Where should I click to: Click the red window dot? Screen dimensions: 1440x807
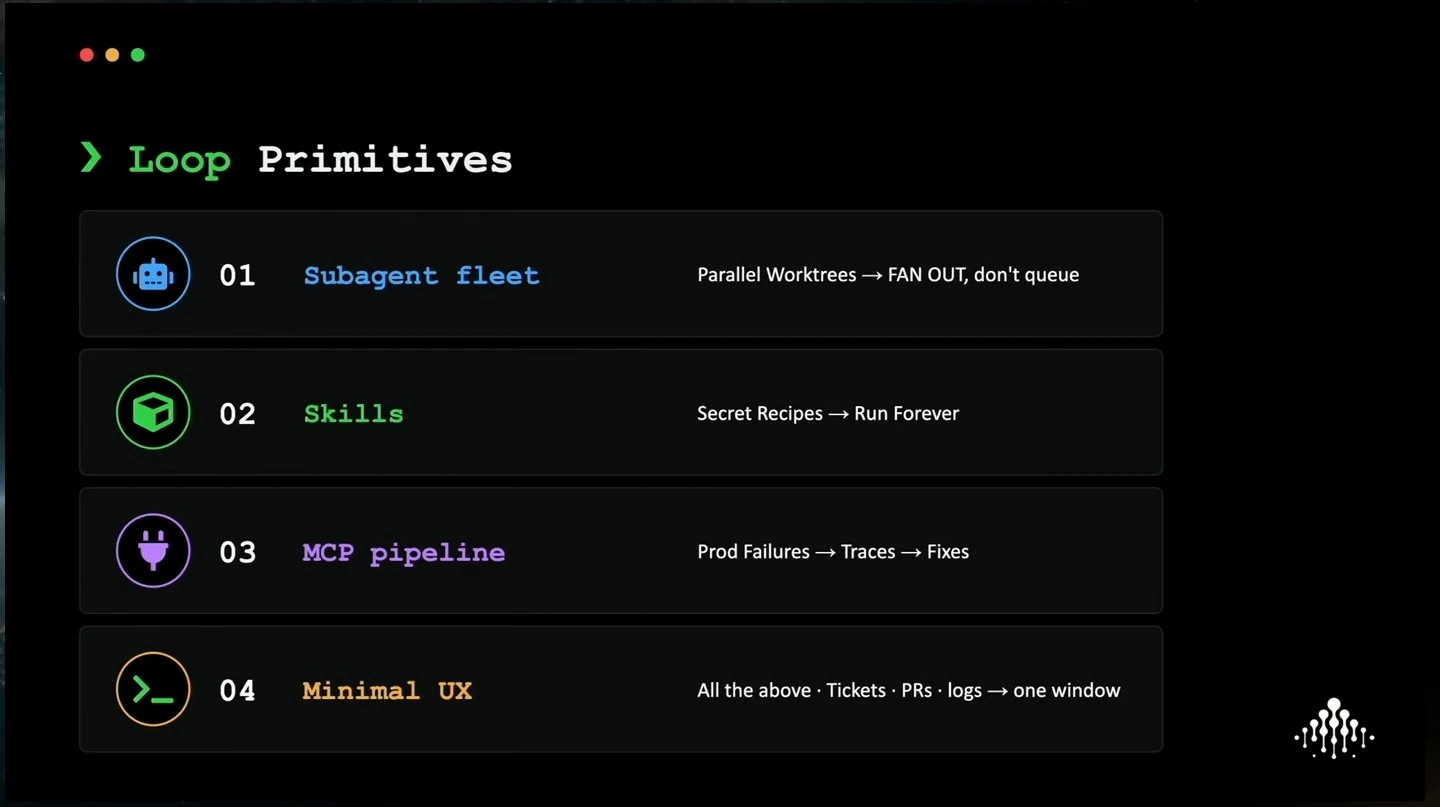coord(87,55)
